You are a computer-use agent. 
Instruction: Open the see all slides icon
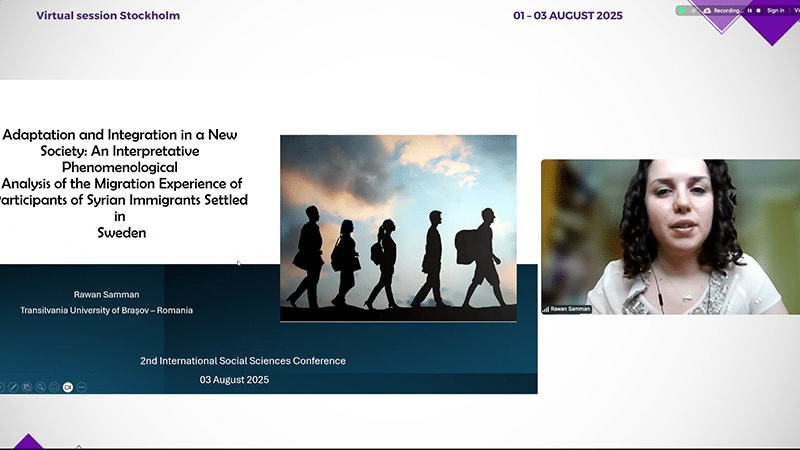tap(27, 387)
